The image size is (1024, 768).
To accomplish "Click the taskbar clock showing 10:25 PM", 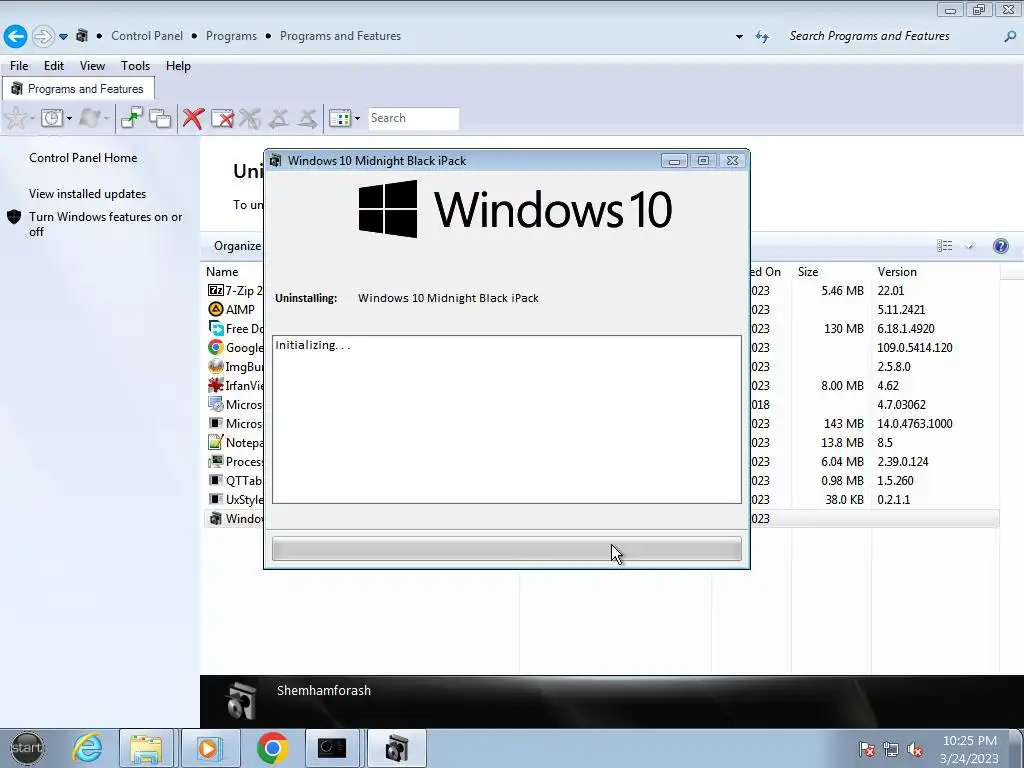I will [x=970, y=749].
